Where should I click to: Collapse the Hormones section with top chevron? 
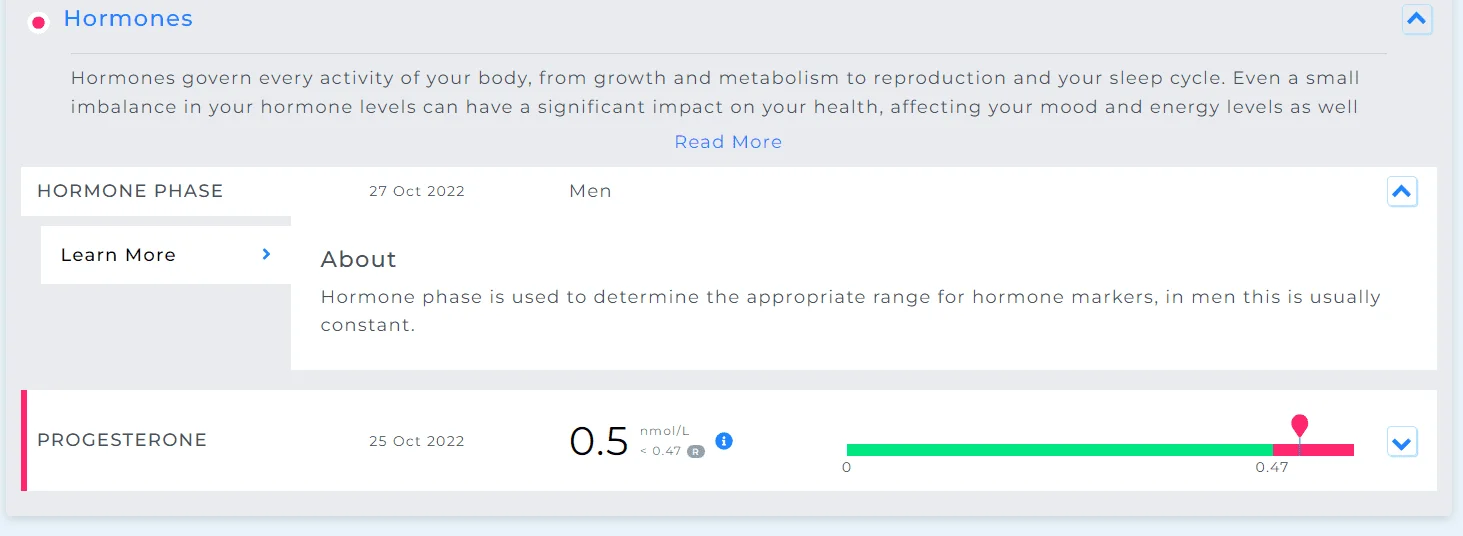click(1417, 19)
